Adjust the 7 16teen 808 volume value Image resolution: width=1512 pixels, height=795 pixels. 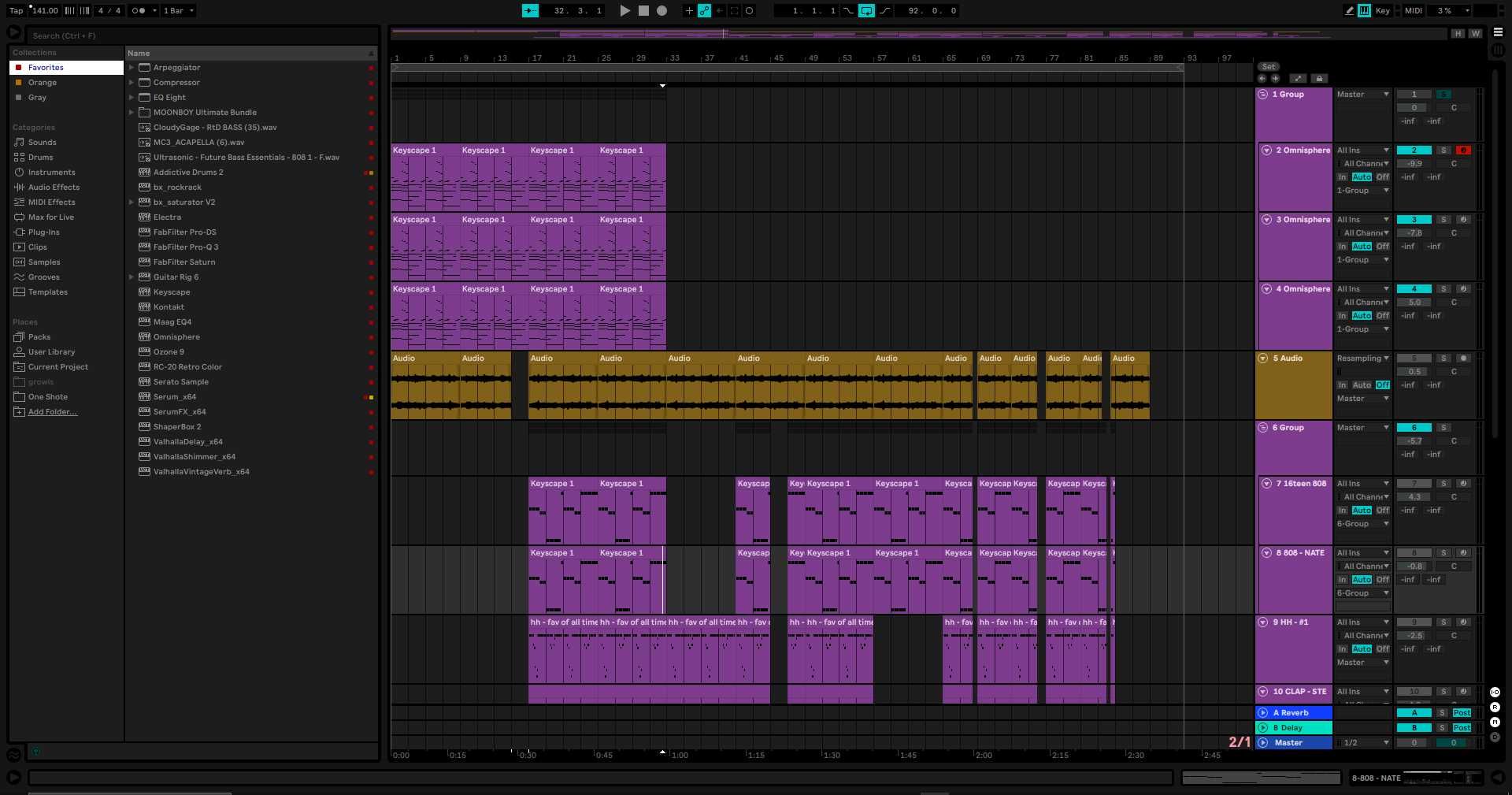click(1414, 497)
